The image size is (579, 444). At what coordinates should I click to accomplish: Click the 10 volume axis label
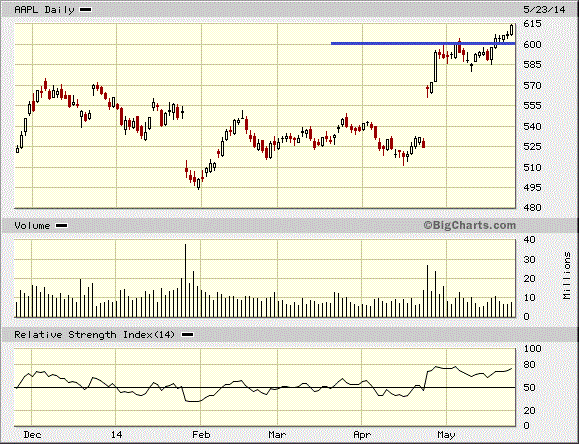pyautogui.click(x=530, y=298)
